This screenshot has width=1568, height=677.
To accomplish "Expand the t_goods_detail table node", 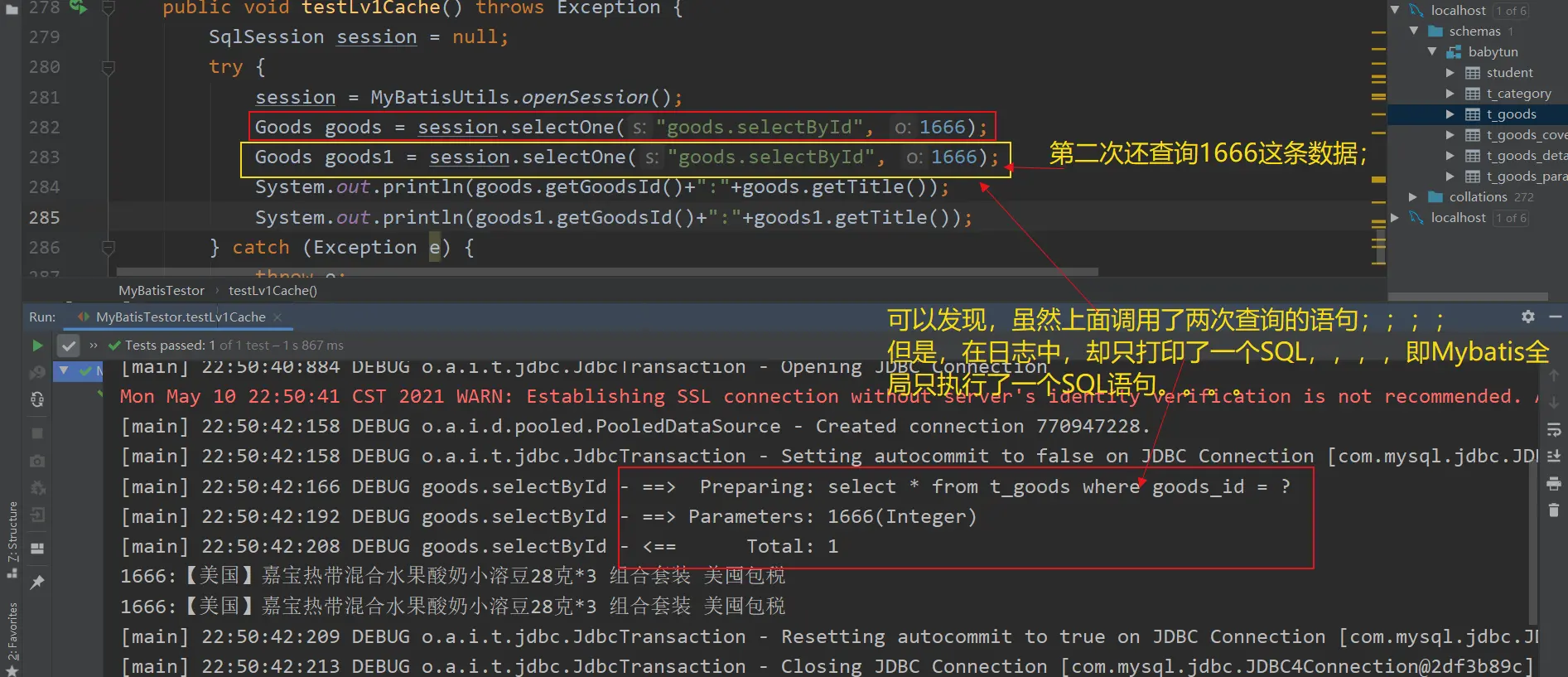I will [x=1450, y=156].
